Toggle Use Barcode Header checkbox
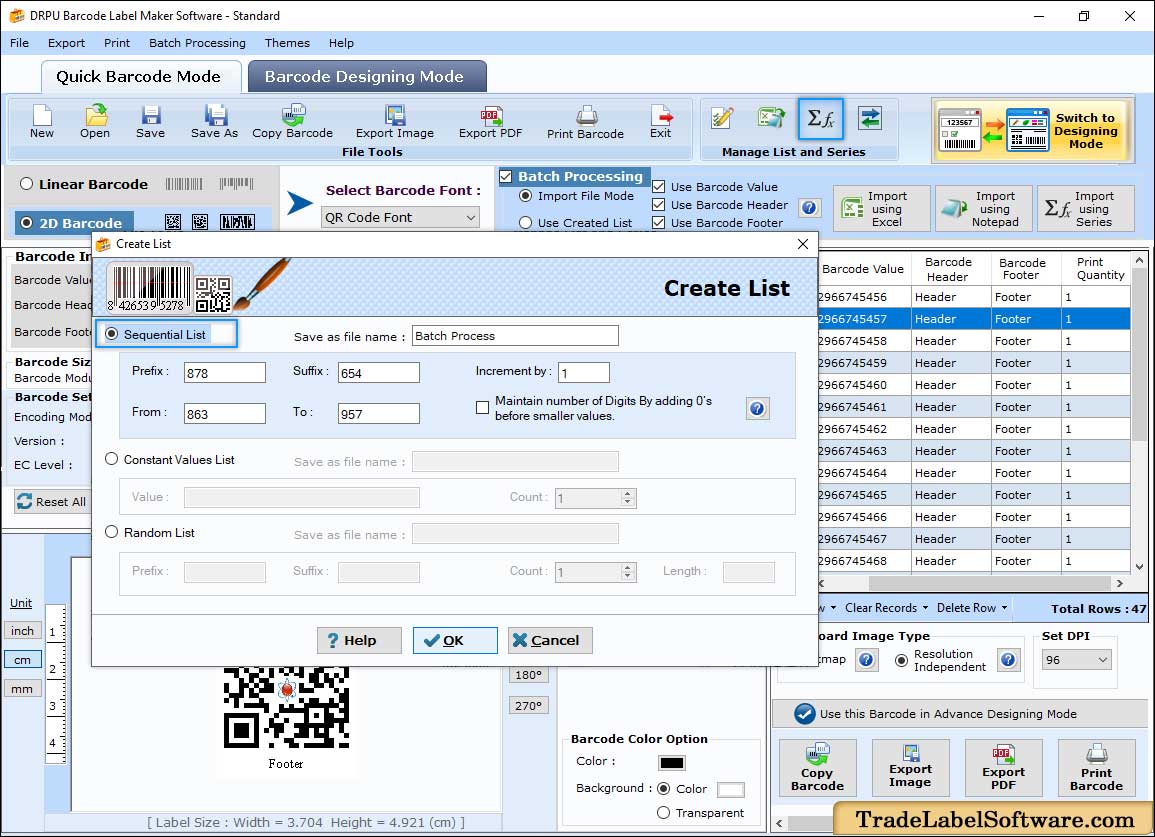The height and width of the screenshot is (837, 1155). (x=659, y=205)
